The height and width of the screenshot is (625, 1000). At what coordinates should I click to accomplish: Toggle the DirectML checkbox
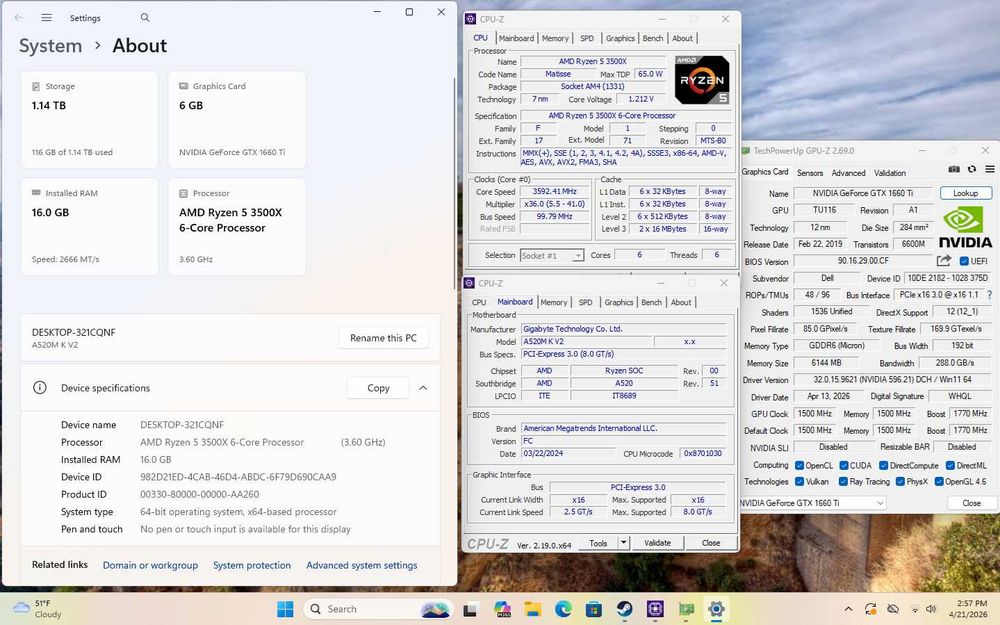click(x=950, y=466)
